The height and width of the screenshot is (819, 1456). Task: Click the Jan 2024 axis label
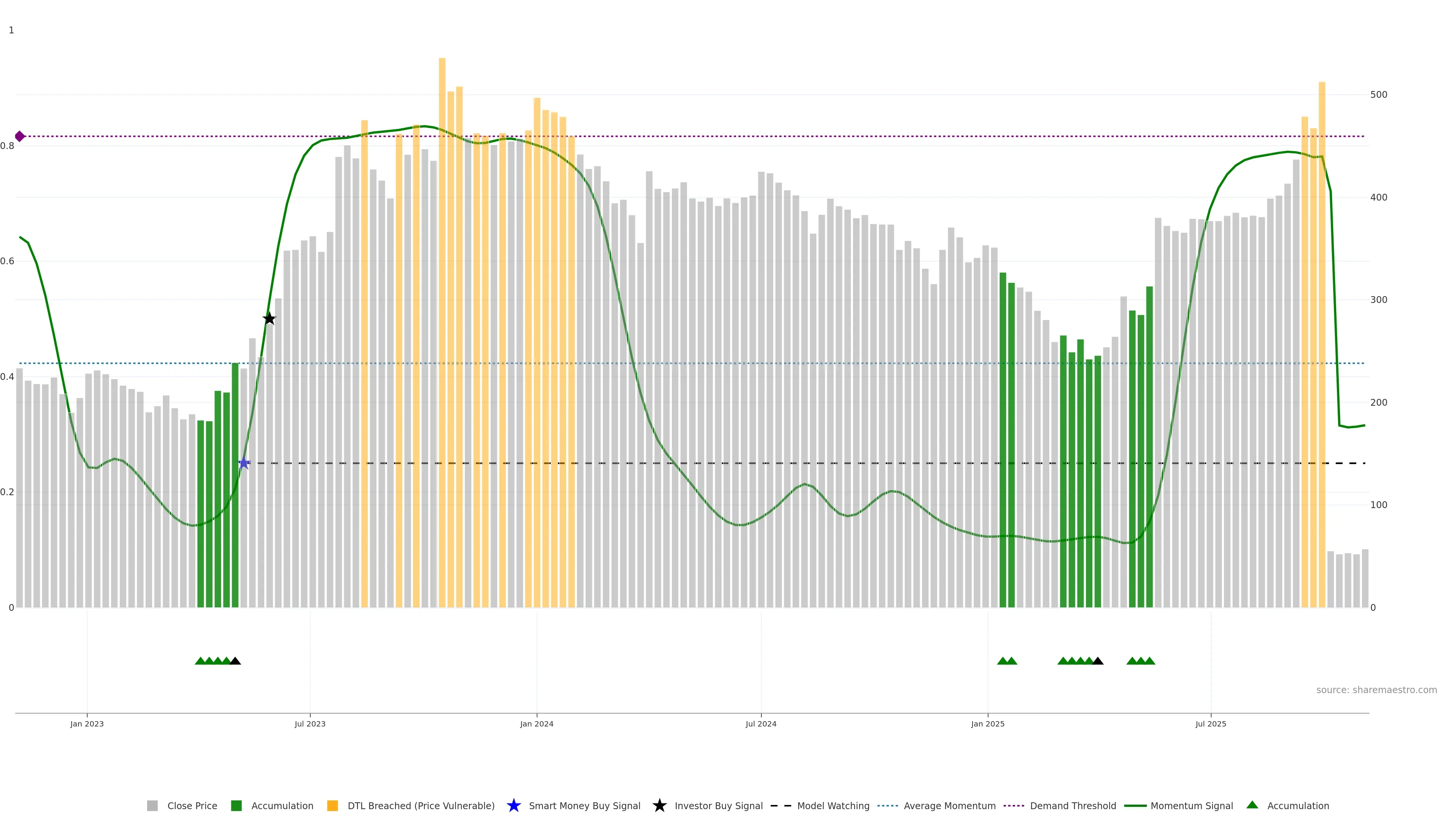[537, 723]
